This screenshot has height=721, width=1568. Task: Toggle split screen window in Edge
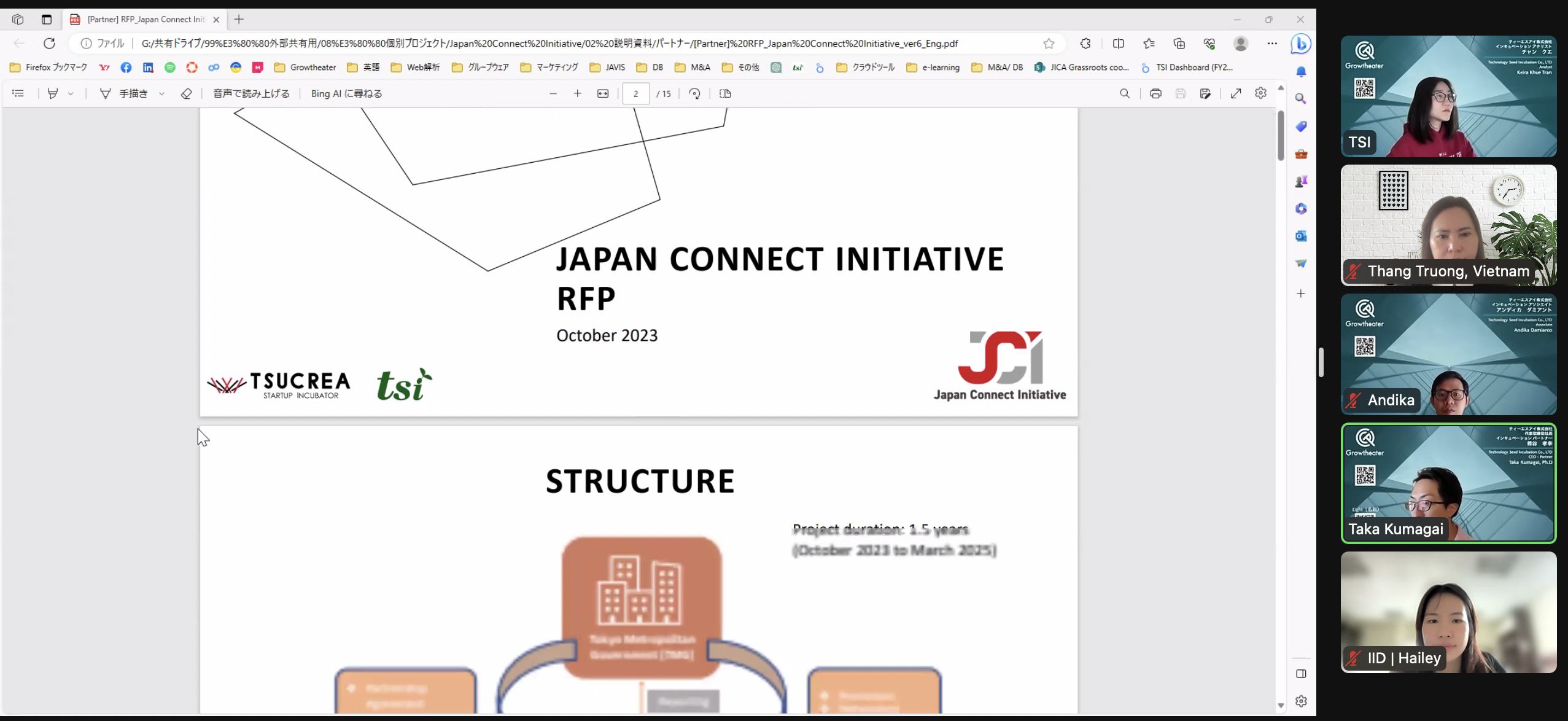[x=1118, y=44]
